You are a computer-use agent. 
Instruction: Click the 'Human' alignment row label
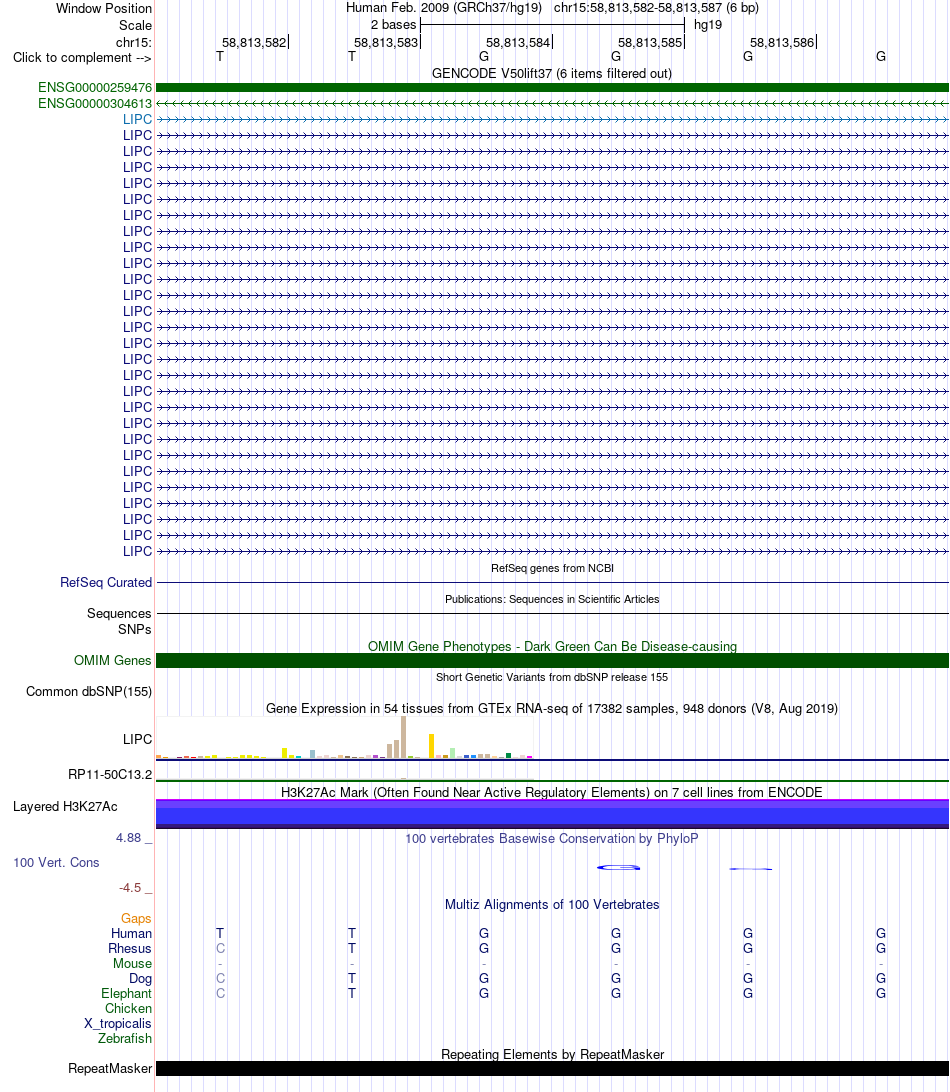(x=132, y=933)
